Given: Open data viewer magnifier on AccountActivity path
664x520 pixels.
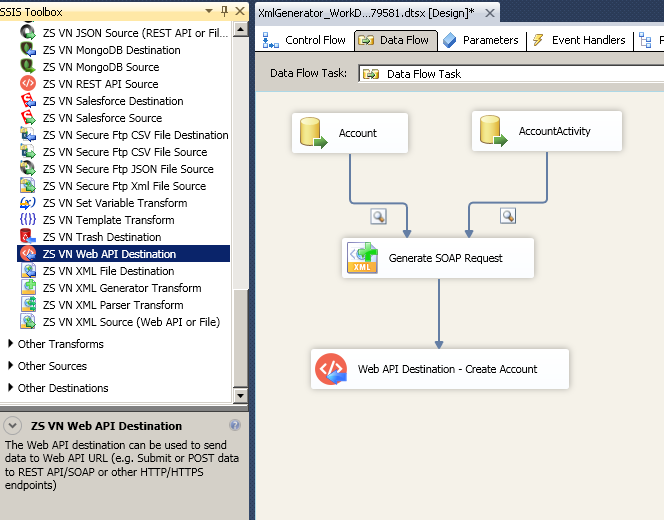Looking at the screenshot, I should click(x=508, y=216).
